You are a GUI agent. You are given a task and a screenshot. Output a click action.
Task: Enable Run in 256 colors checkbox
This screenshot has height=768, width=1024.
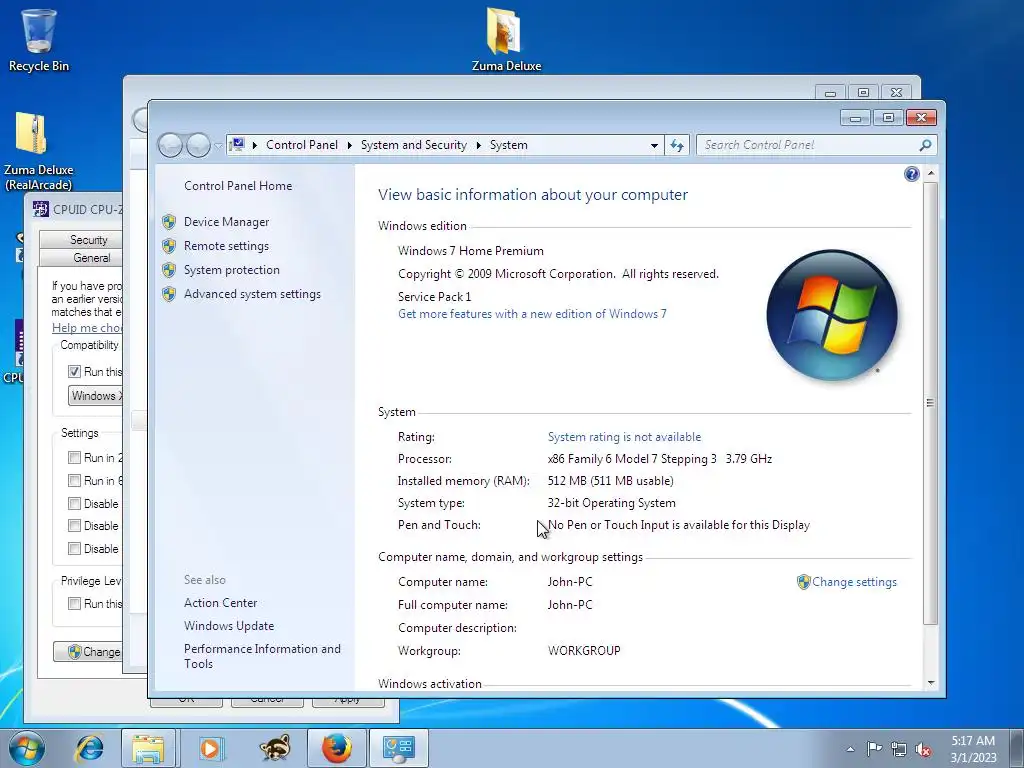74,458
